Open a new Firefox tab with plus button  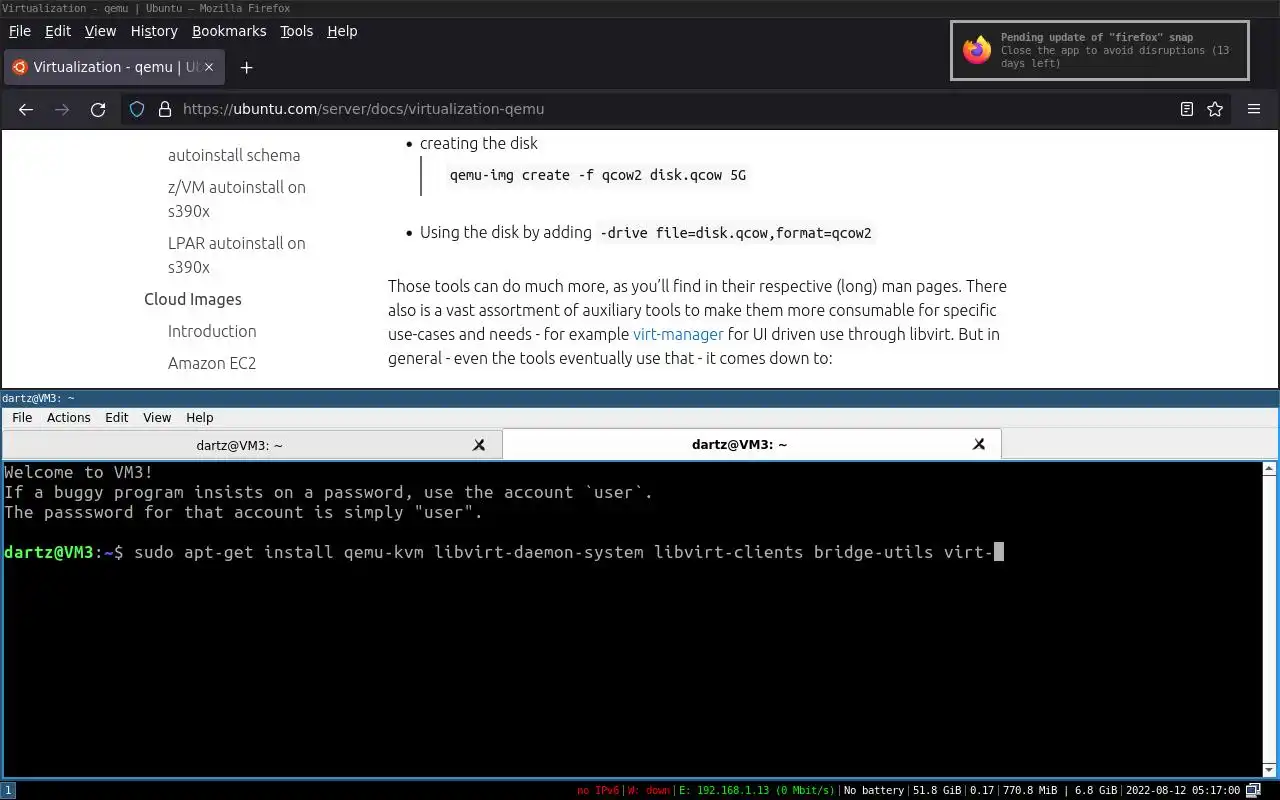pos(246,67)
